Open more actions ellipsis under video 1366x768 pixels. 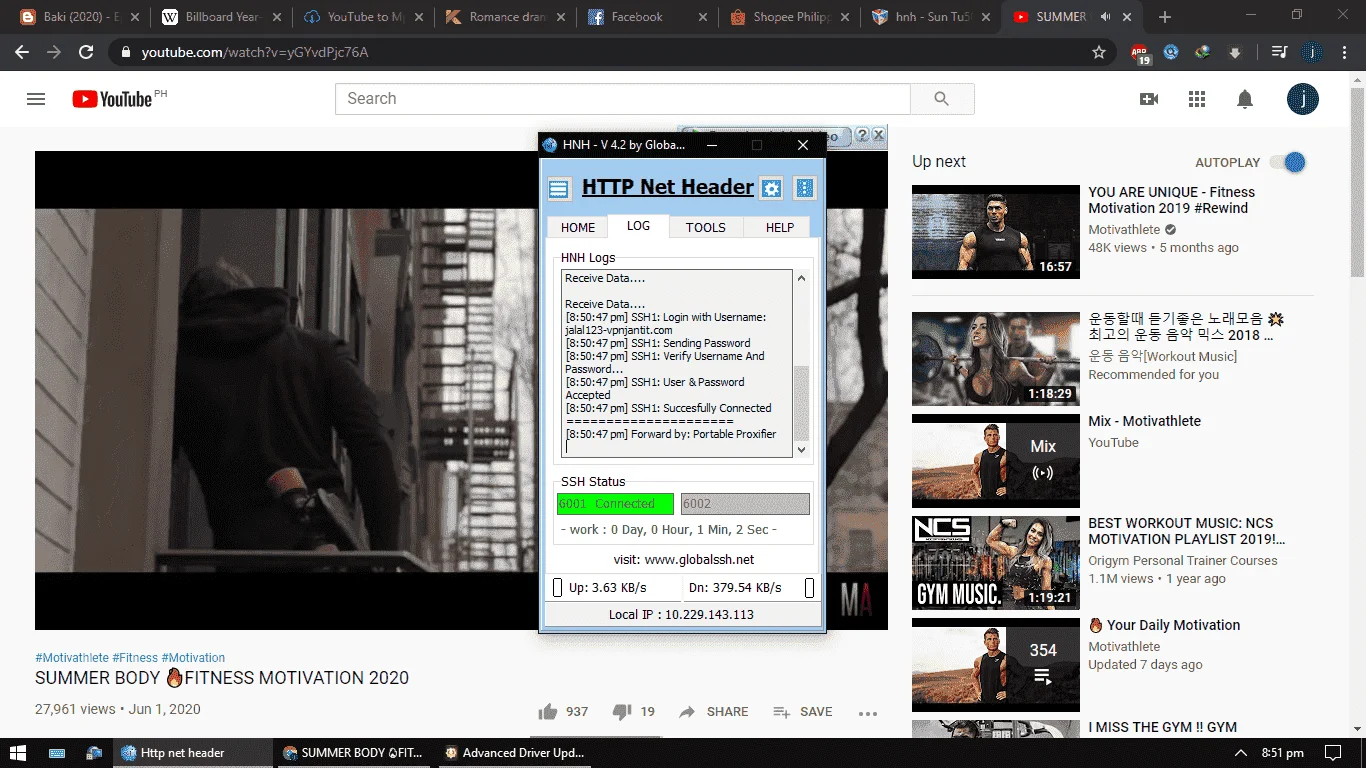click(868, 713)
